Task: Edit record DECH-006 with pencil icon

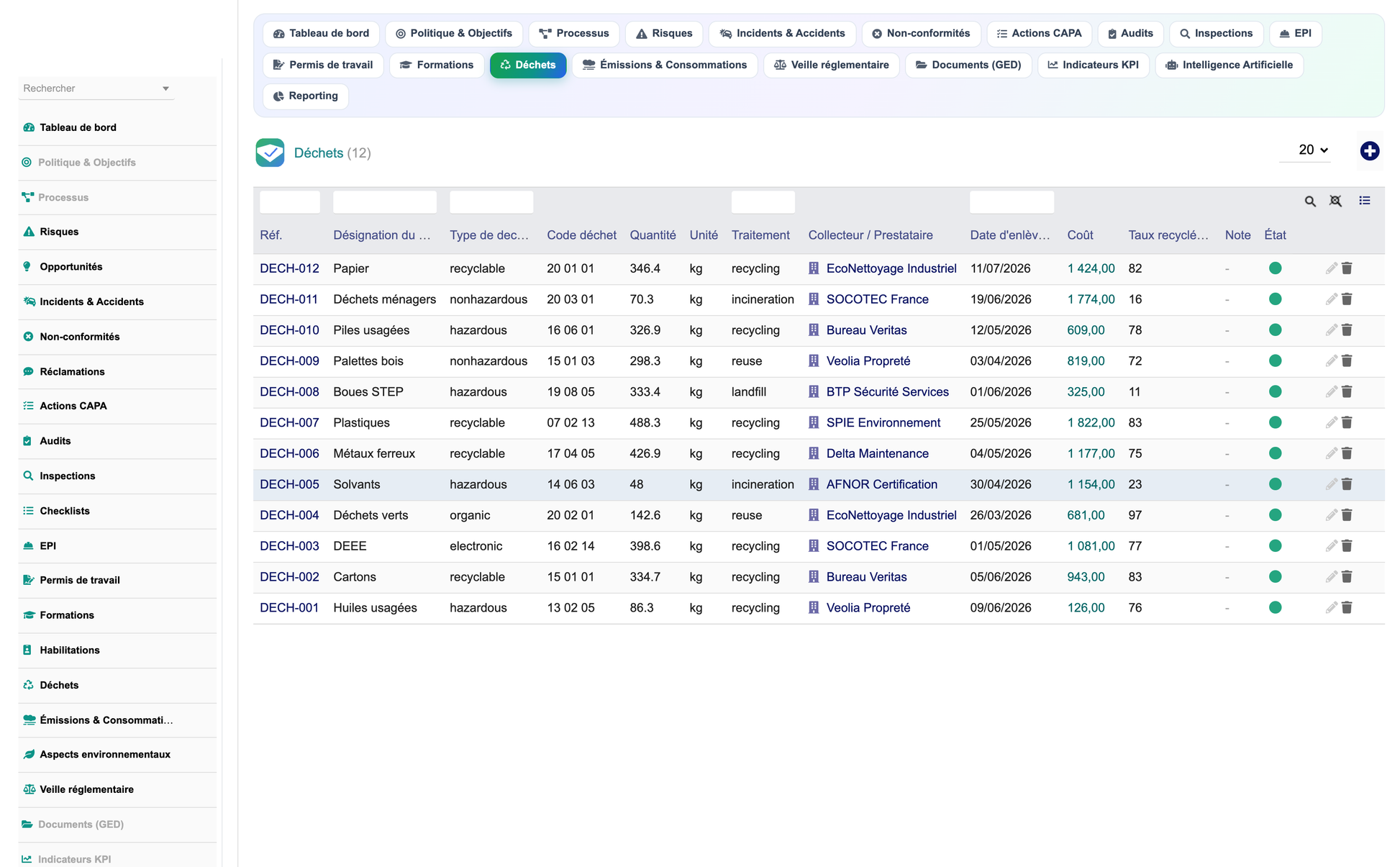Action: tap(1331, 454)
